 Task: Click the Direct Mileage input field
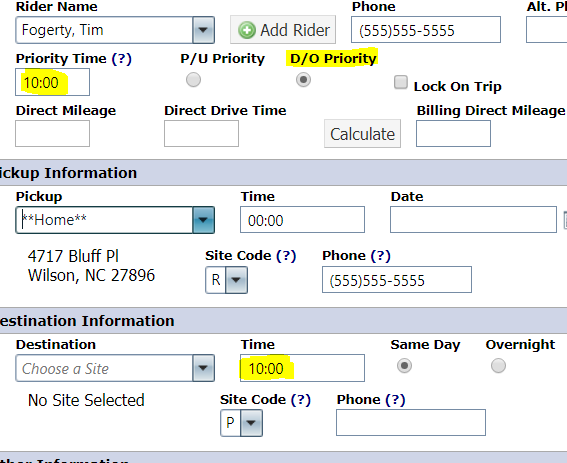pos(52,133)
